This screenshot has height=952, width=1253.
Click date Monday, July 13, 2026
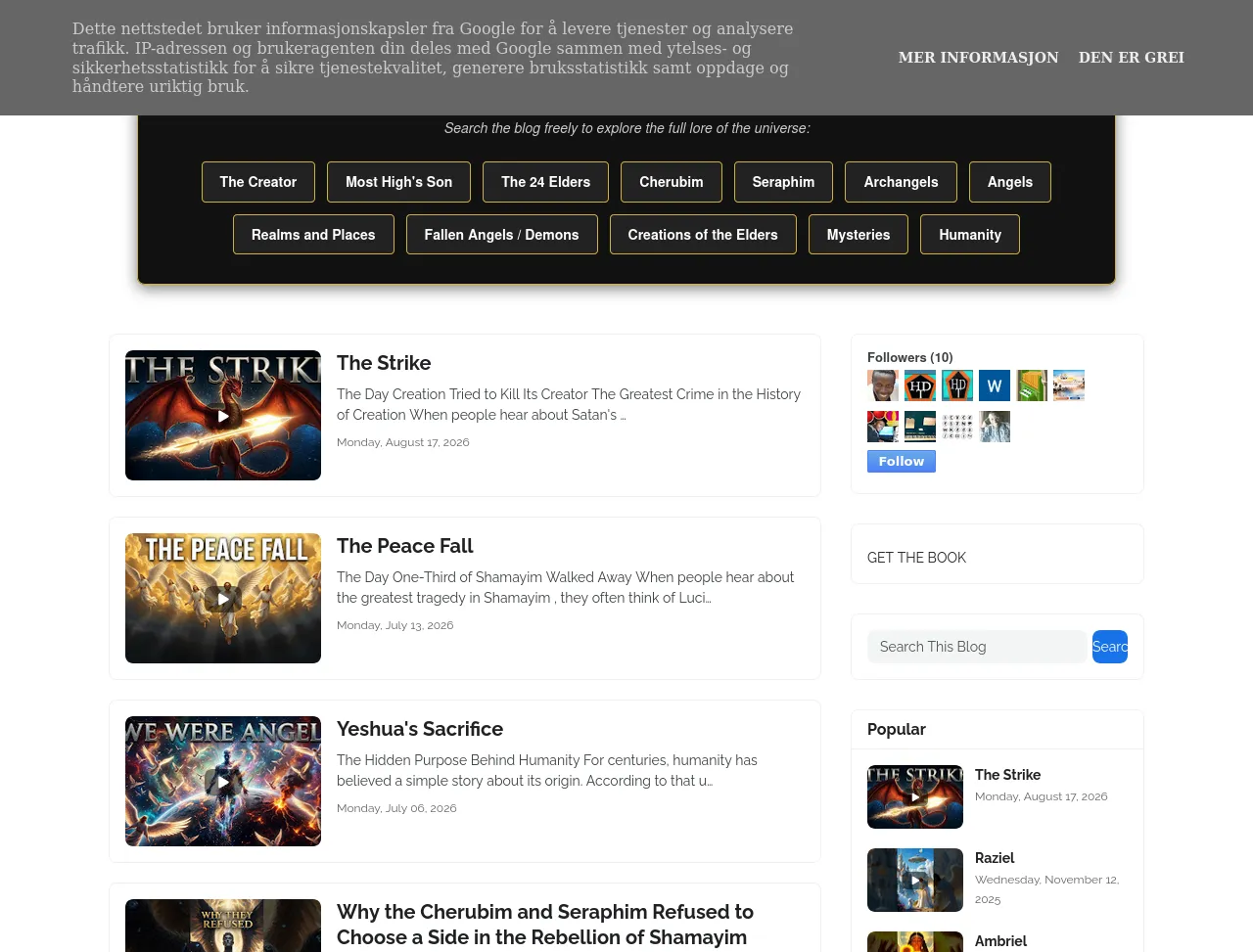tap(395, 625)
